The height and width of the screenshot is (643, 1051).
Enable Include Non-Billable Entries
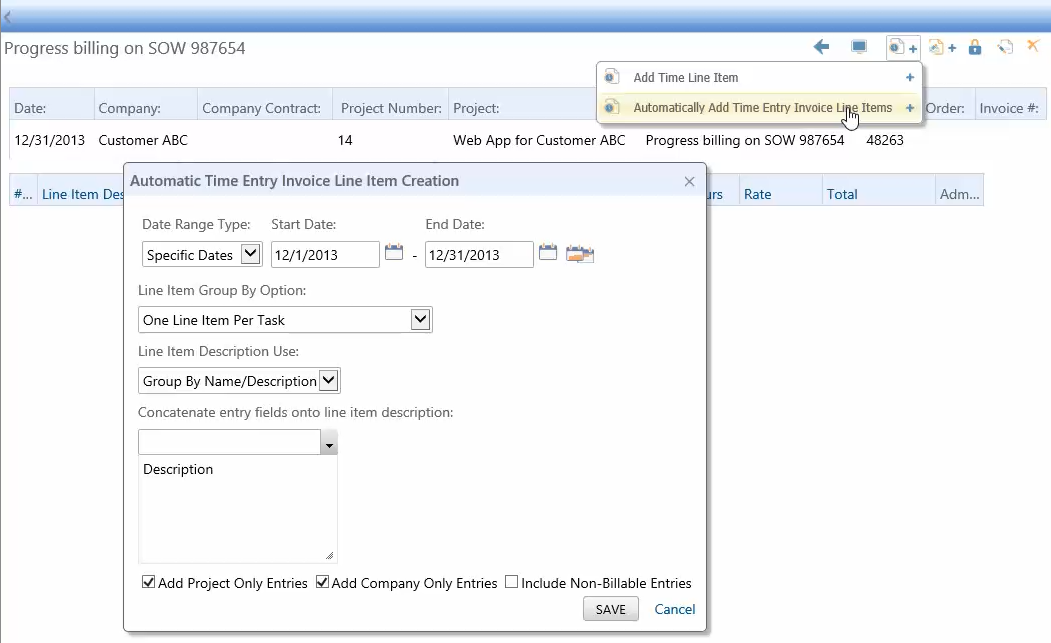[x=511, y=581]
